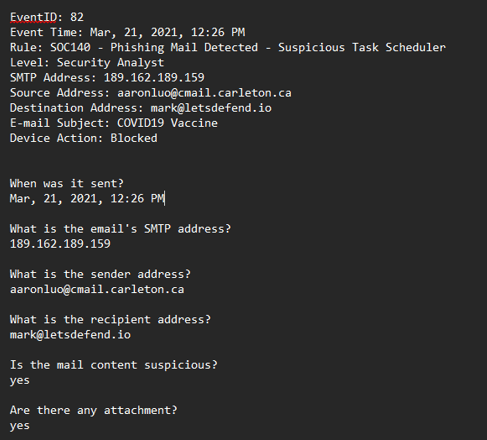Place cursor in Event Time line
487x440 pixels.
127,32
